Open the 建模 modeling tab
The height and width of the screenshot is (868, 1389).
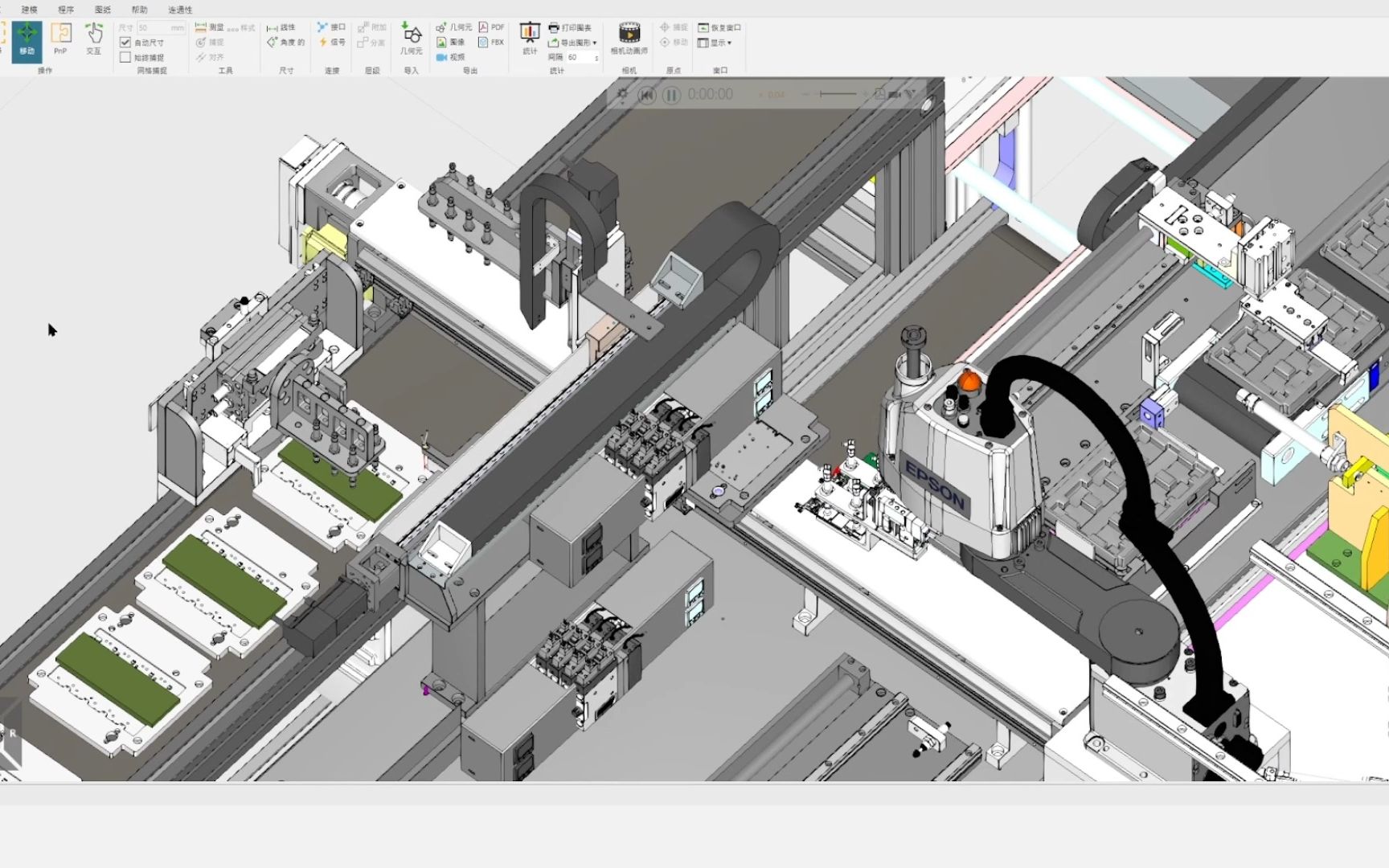pos(30,10)
